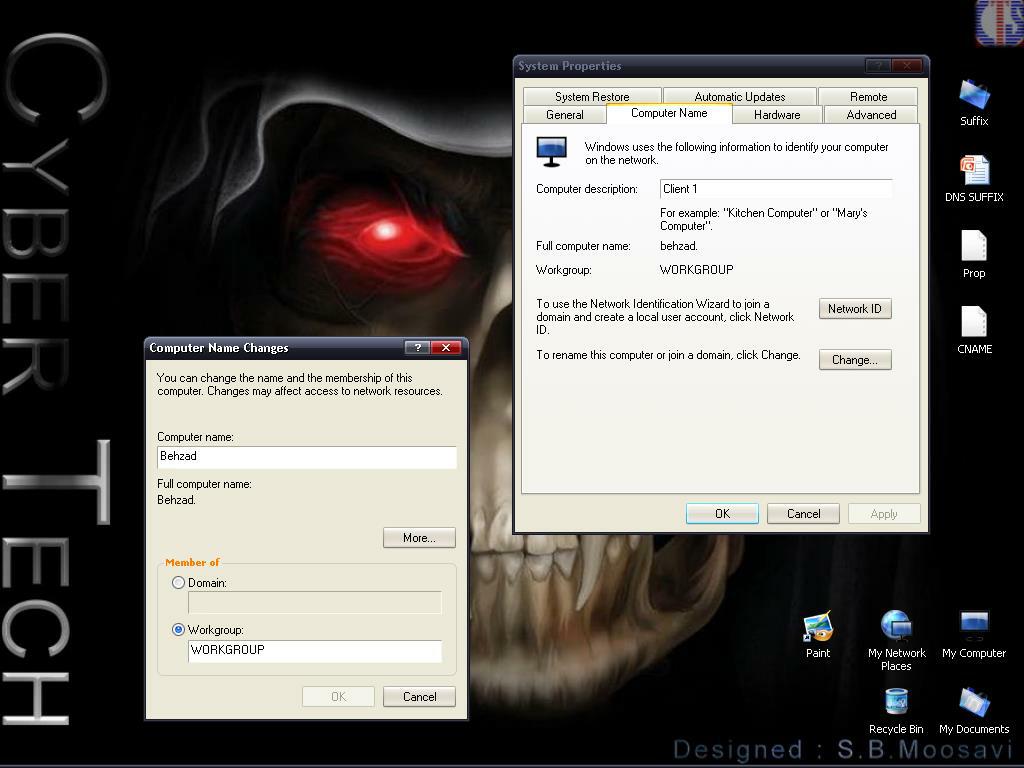This screenshot has height=768, width=1024.
Task: Click the Network ID button
Action: click(x=855, y=309)
